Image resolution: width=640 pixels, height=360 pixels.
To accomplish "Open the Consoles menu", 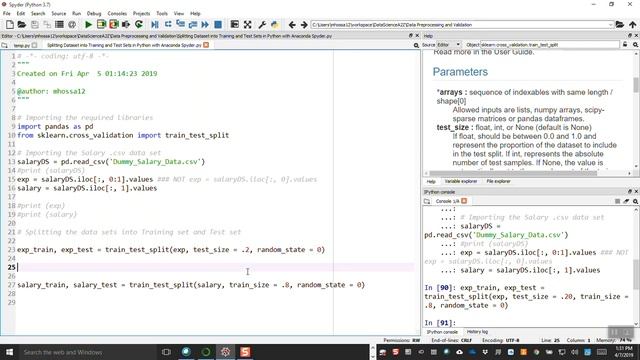I will [117, 13].
